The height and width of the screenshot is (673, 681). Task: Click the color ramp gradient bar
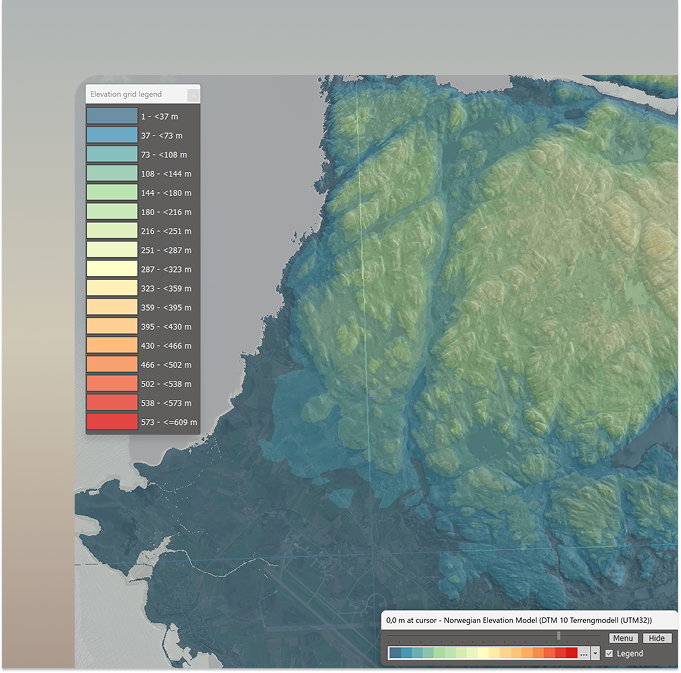[x=483, y=653]
